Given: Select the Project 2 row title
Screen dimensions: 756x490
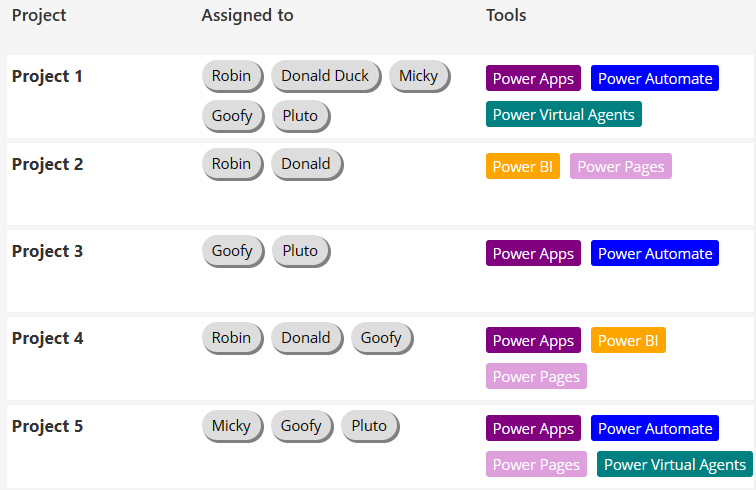Looking at the screenshot, I should (x=47, y=164).
